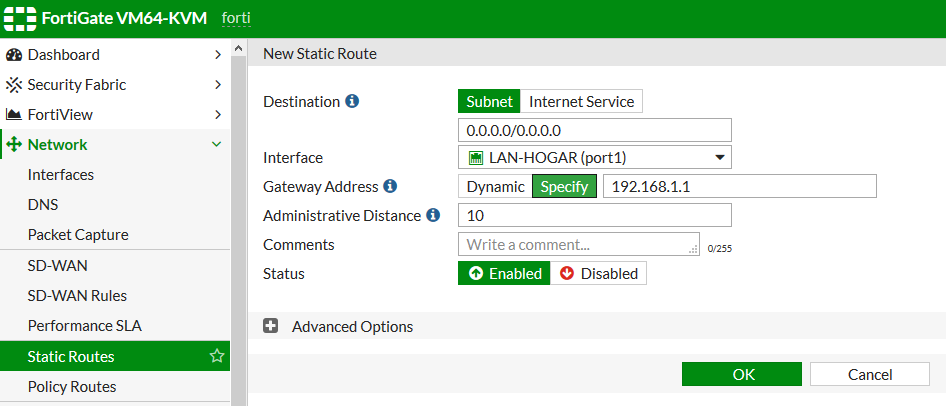Open the Interface dropdown LAN-HOGAR (port1)
This screenshot has height=406, width=946.
[594, 158]
